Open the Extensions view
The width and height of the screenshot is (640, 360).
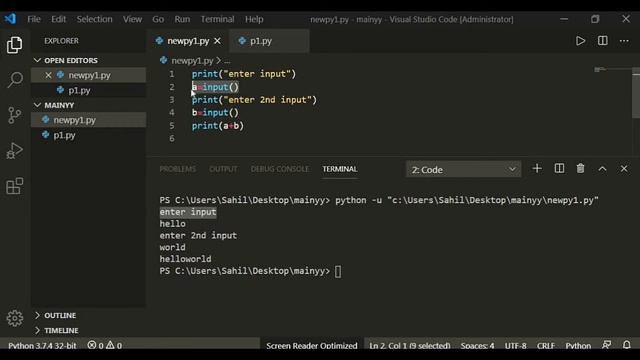[15, 186]
